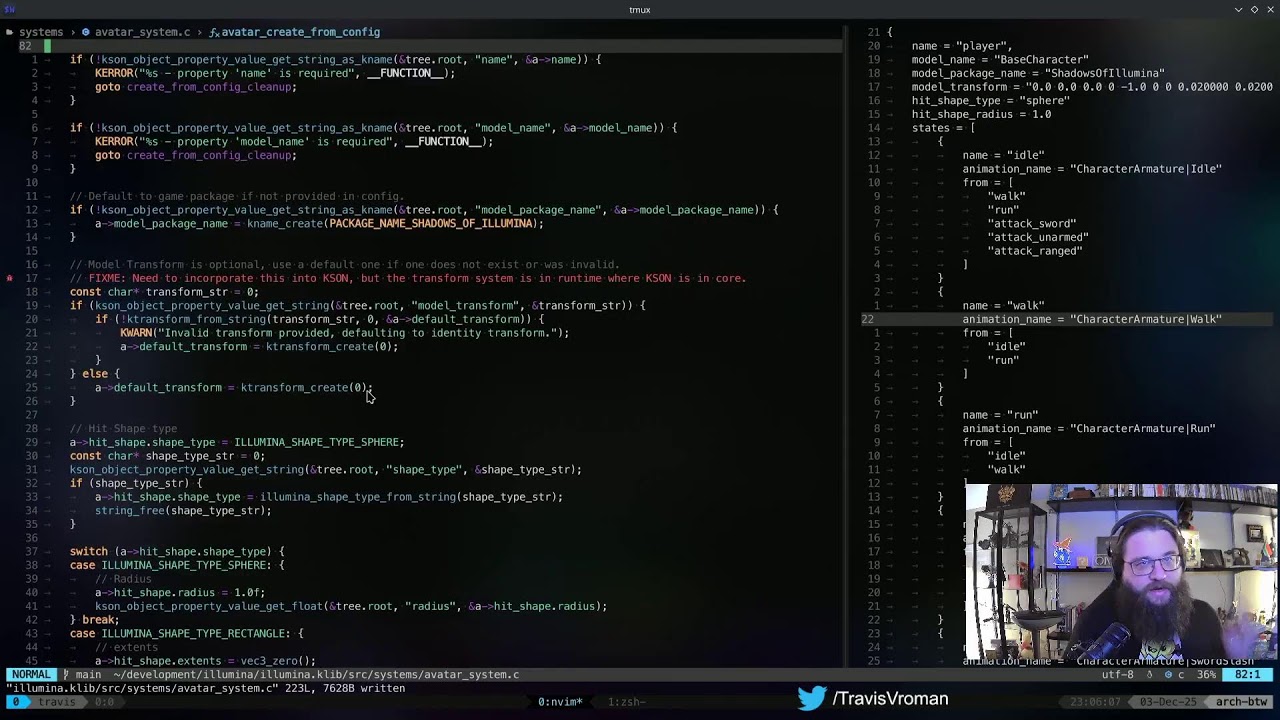Click '// Default to game package' comment

(x=237, y=197)
